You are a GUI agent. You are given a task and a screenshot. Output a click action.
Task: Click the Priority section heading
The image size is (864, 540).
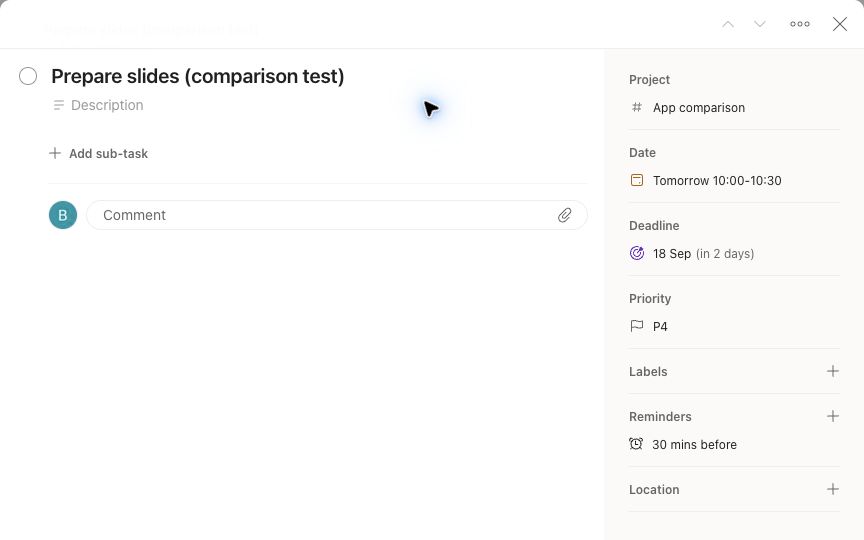pos(650,299)
